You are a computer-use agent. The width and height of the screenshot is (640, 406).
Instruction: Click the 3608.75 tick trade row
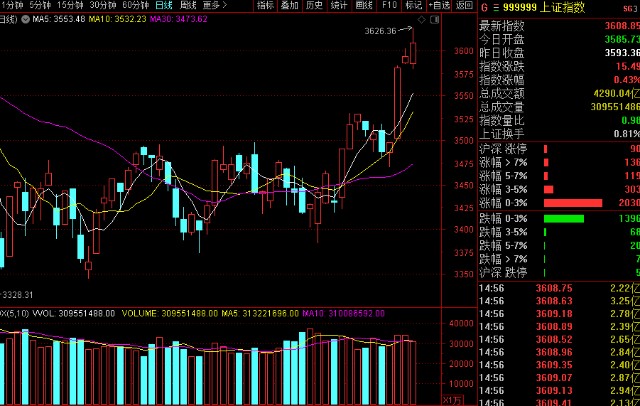pyautogui.click(x=559, y=288)
